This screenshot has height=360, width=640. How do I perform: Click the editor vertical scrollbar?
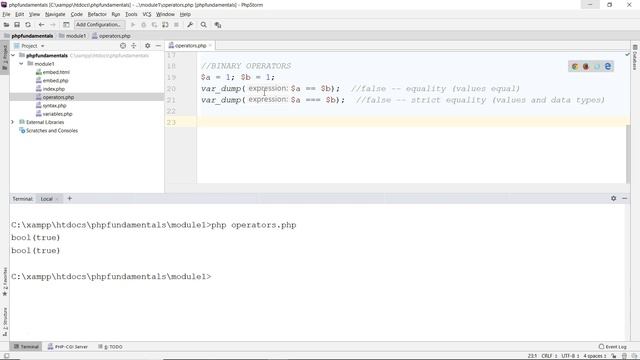point(628,153)
